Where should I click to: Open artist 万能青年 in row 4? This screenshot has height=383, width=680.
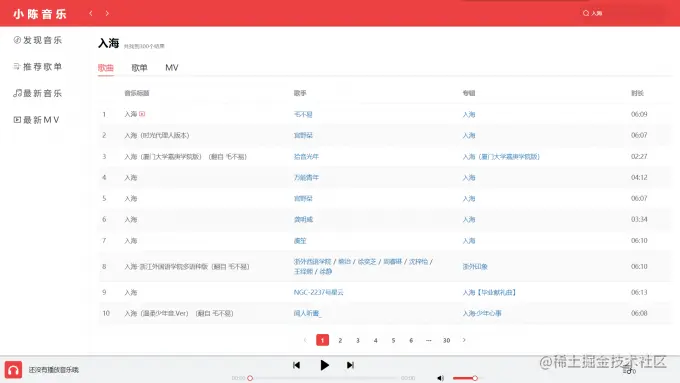[x=306, y=177]
